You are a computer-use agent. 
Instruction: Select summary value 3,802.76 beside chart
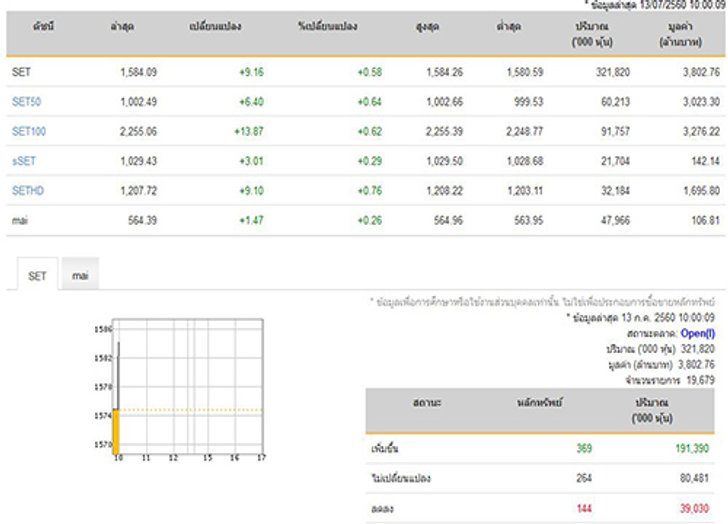pos(696,365)
